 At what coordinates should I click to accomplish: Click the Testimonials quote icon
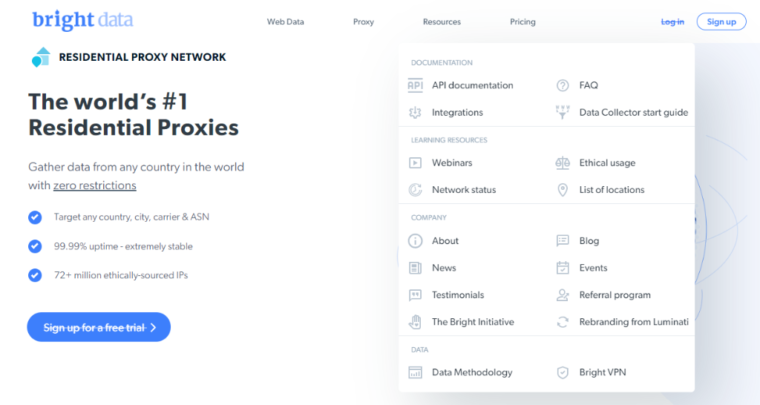[415, 295]
